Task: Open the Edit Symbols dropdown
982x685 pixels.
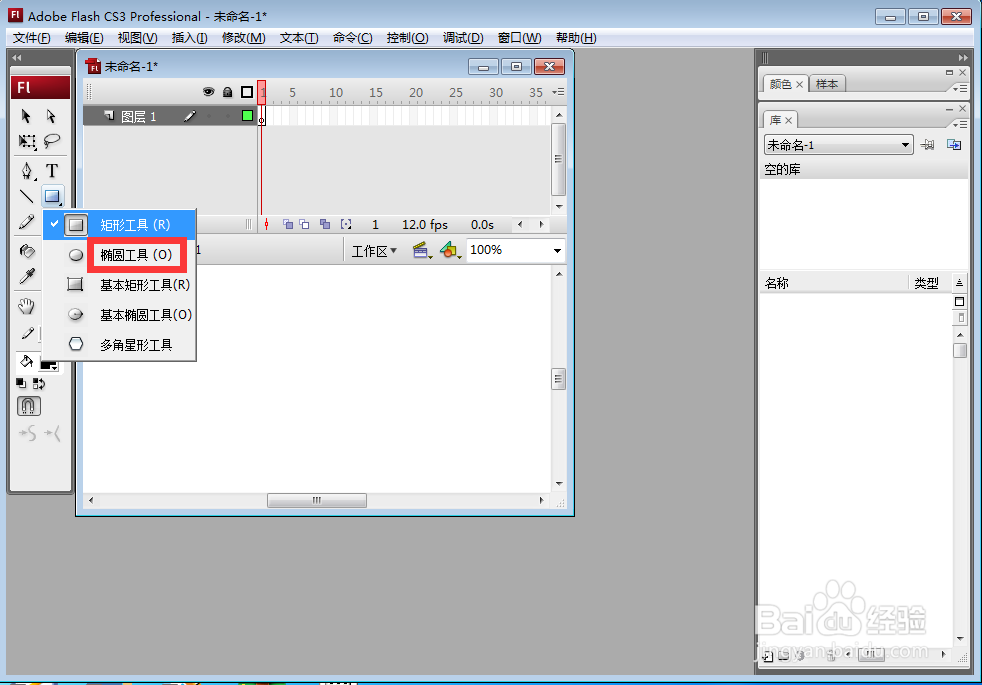Action: [x=451, y=251]
